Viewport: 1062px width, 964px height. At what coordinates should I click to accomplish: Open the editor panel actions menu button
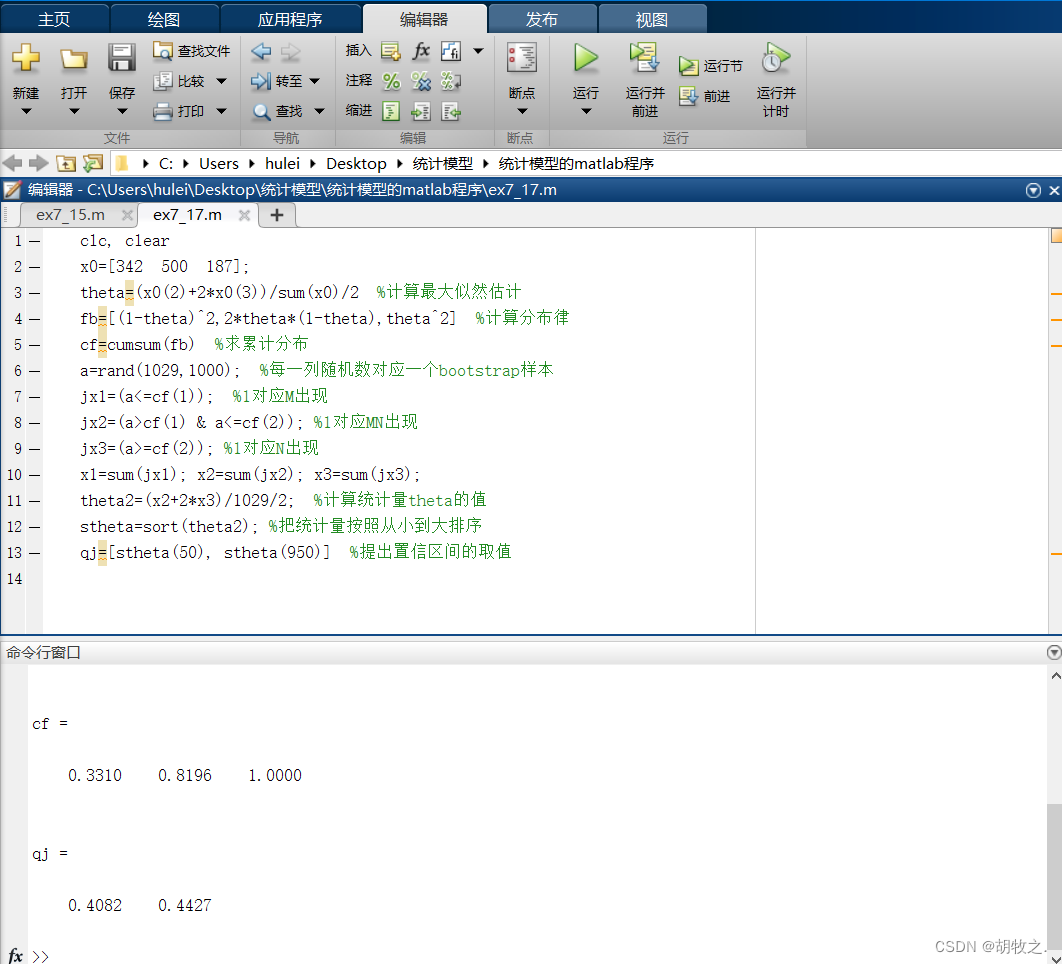click(1033, 190)
